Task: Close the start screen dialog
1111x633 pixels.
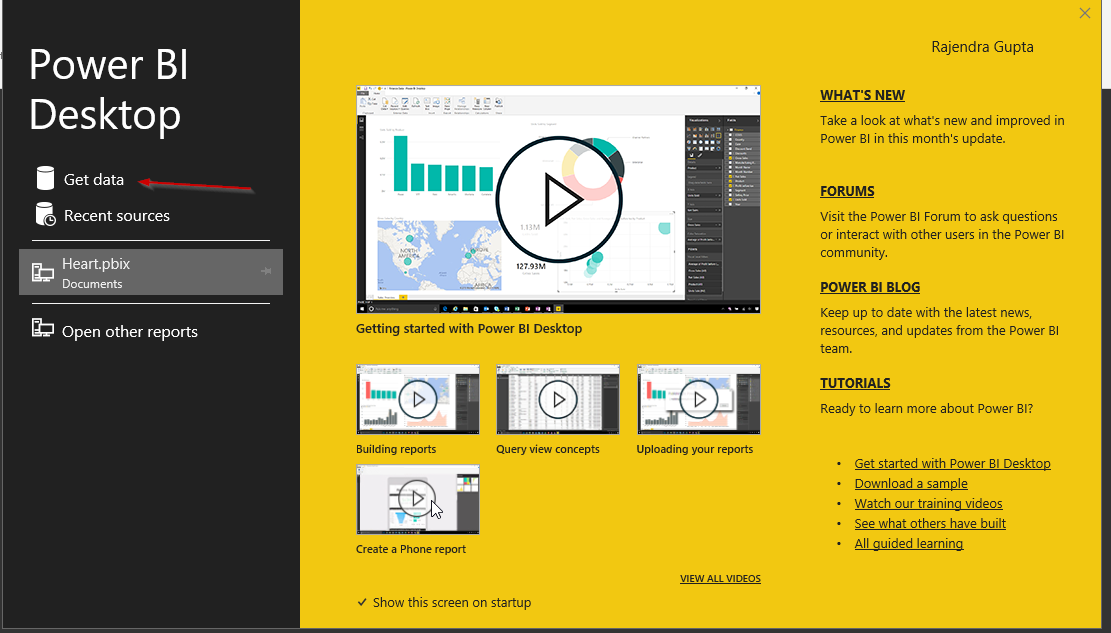Action: coord(1085,13)
